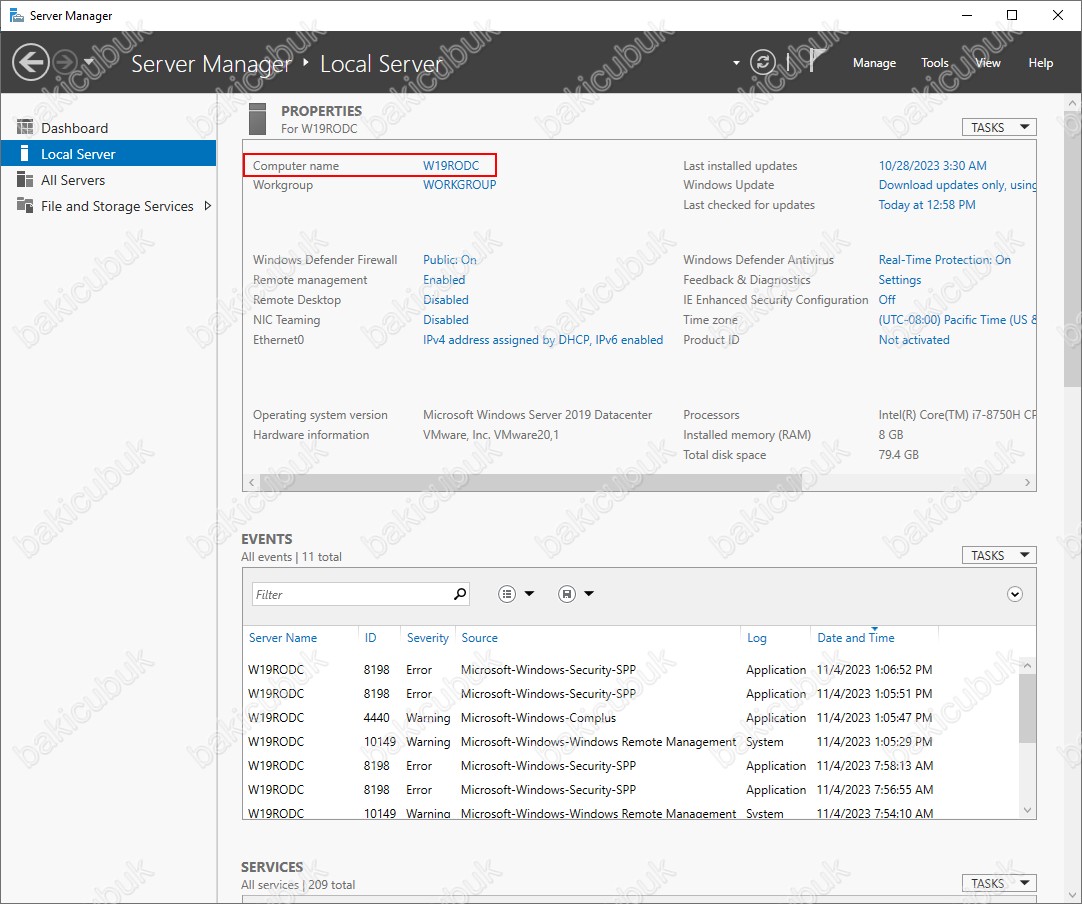Click the main page vertical scrollbar thumb
The height and width of the screenshot is (904, 1082).
[x=1072, y=250]
